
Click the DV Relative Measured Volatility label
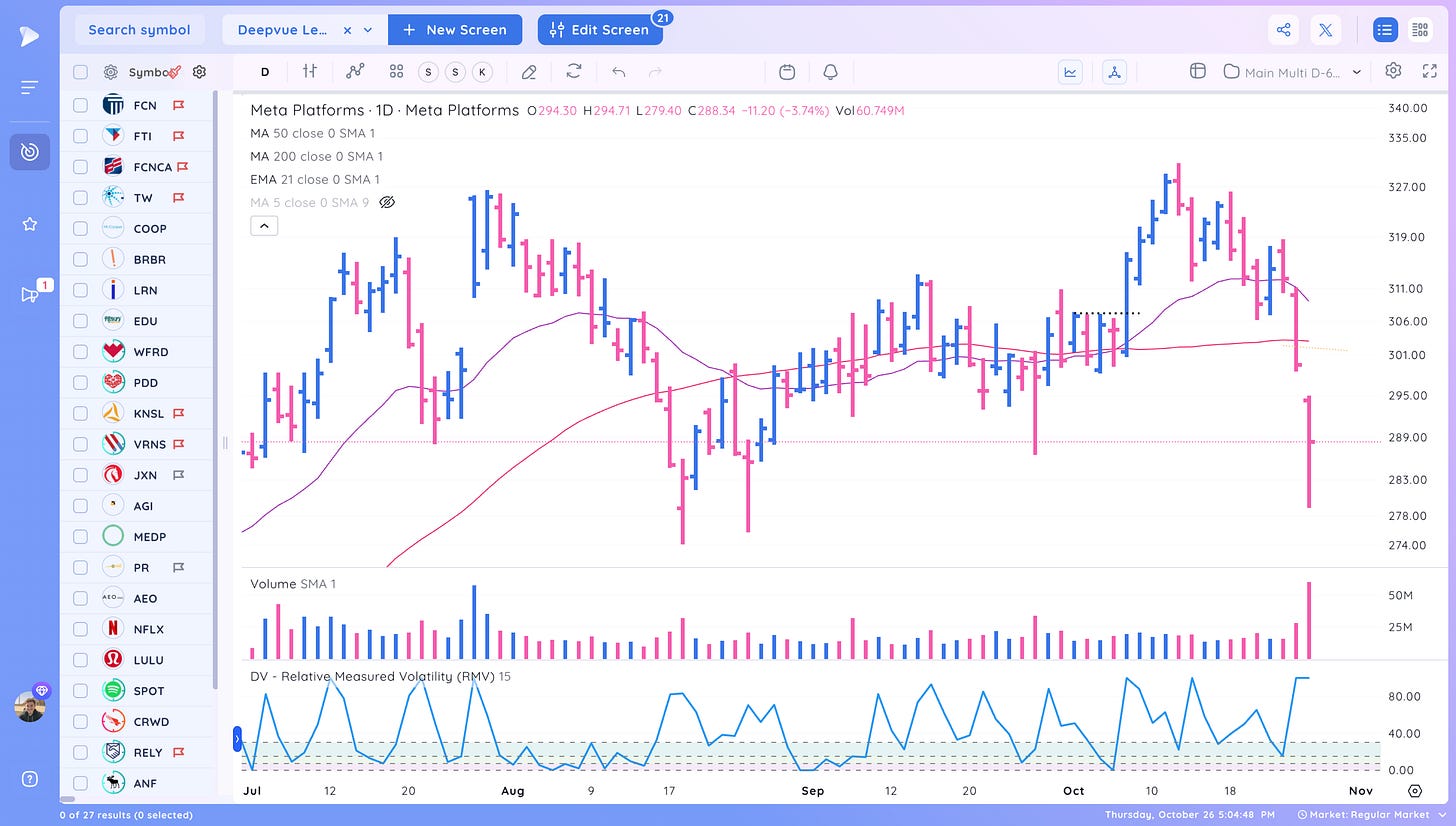[380, 677]
